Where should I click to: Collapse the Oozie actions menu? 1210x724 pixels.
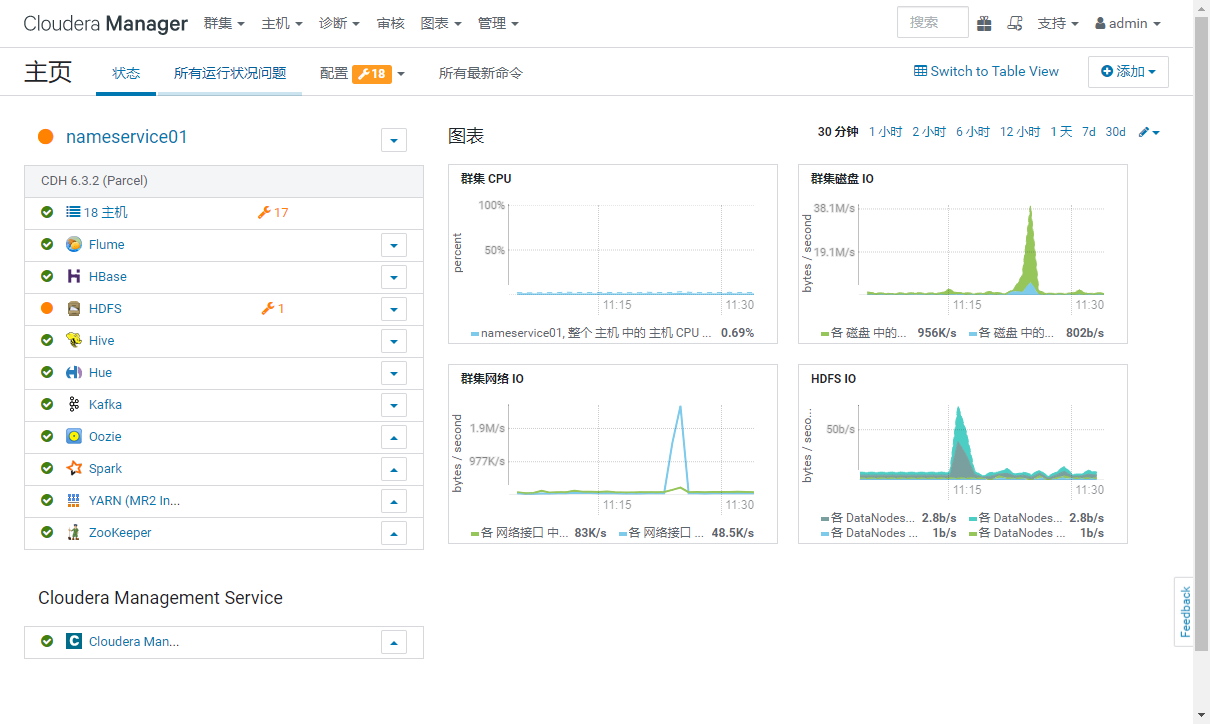(x=393, y=437)
